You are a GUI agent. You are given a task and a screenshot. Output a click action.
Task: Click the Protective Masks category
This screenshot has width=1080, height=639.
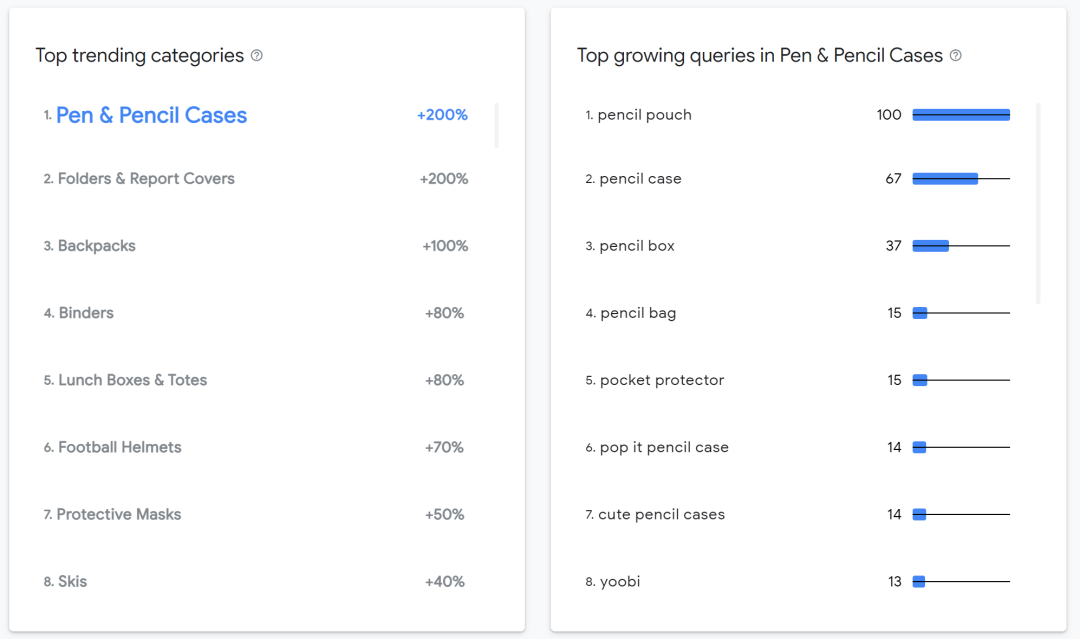[x=119, y=514]
